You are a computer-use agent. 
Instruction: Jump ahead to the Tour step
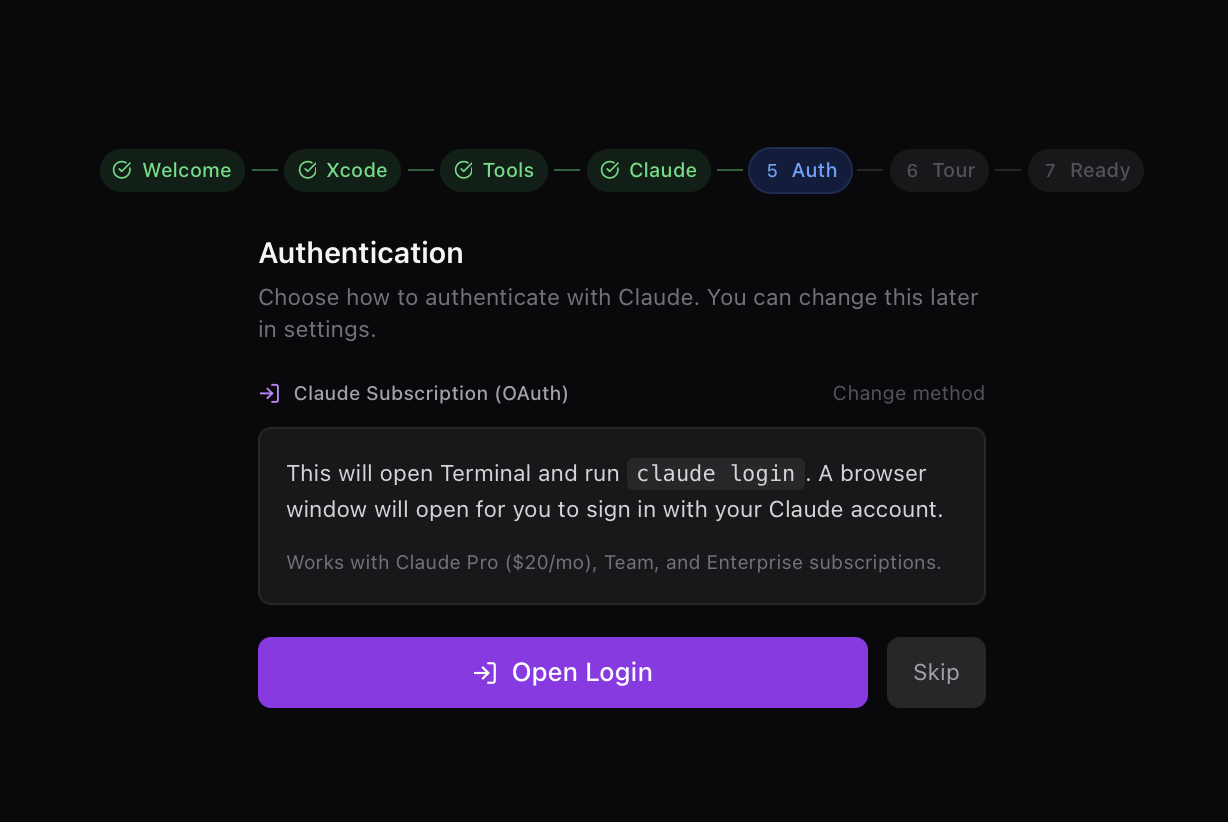[939, 170]
